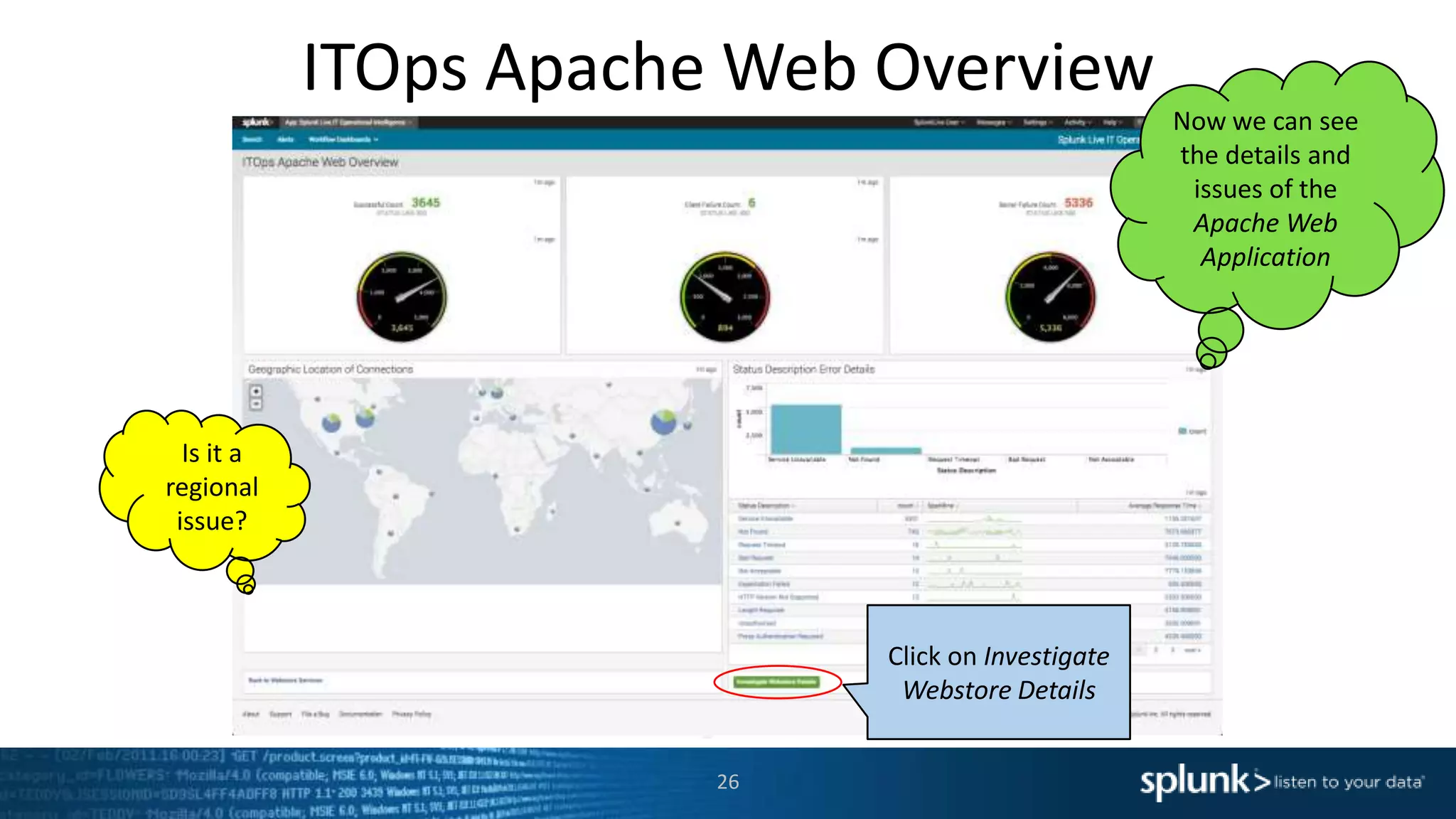The image size is (1456, 819).
Task: Click the Not Found table row
Action: click(x=970, y=532)
